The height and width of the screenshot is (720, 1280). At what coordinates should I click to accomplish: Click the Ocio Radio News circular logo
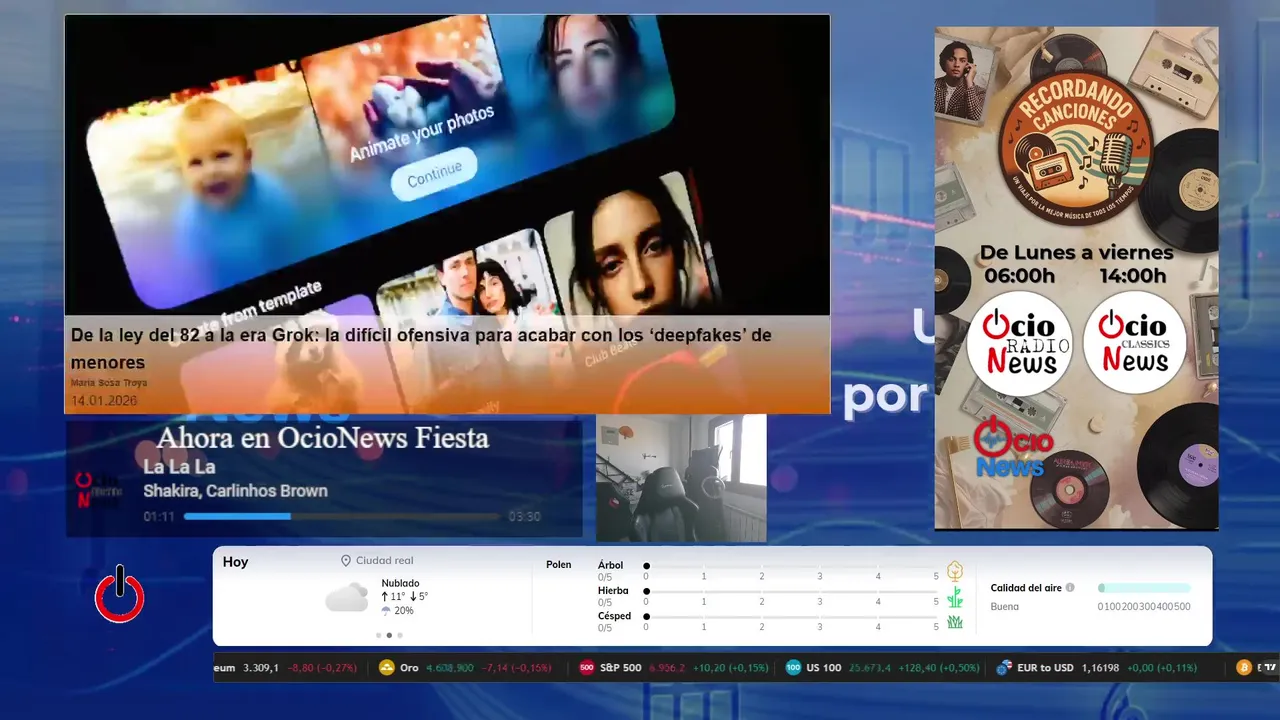point(1019,344)
